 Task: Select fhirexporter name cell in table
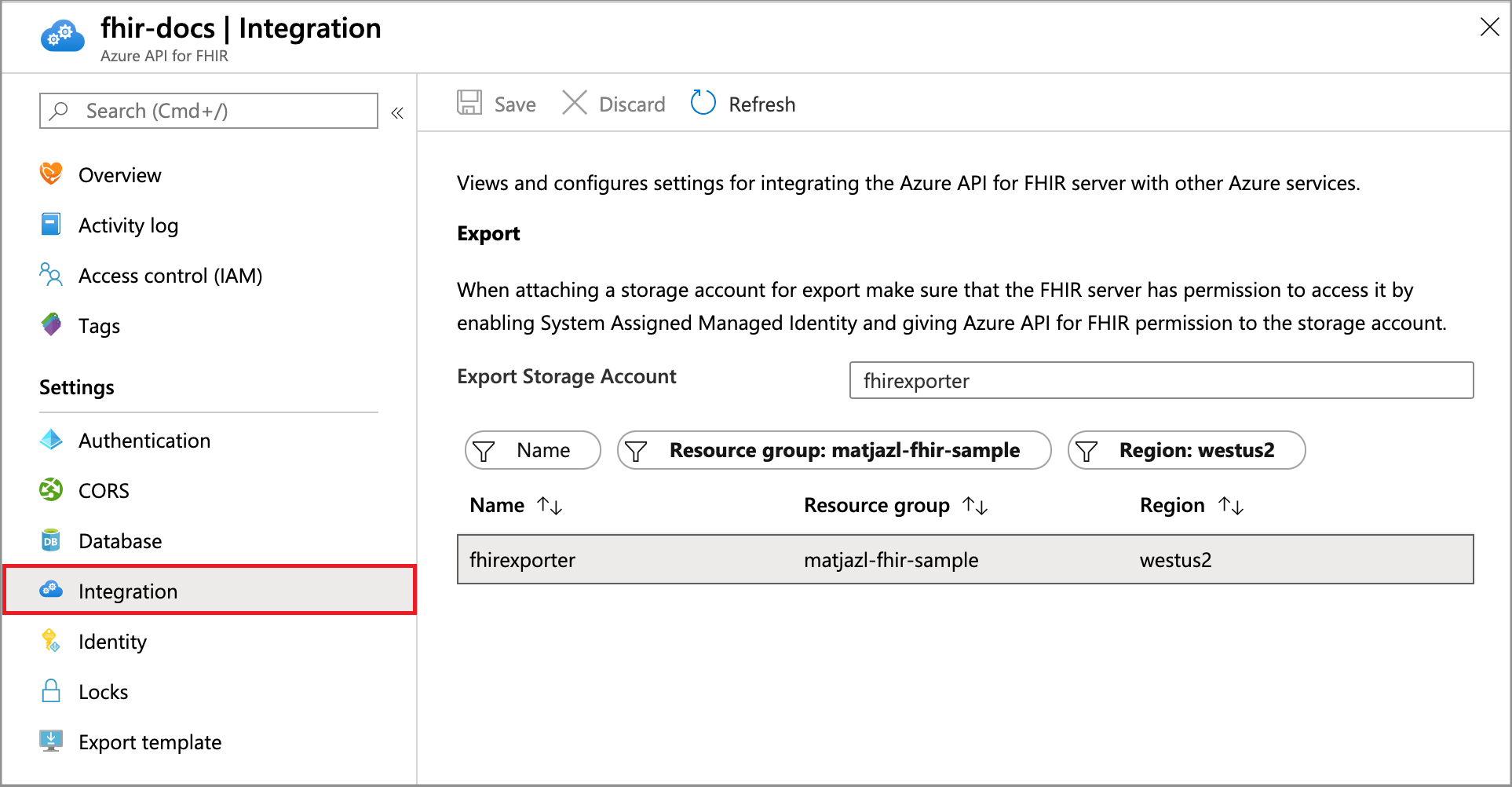coord(522,560)
